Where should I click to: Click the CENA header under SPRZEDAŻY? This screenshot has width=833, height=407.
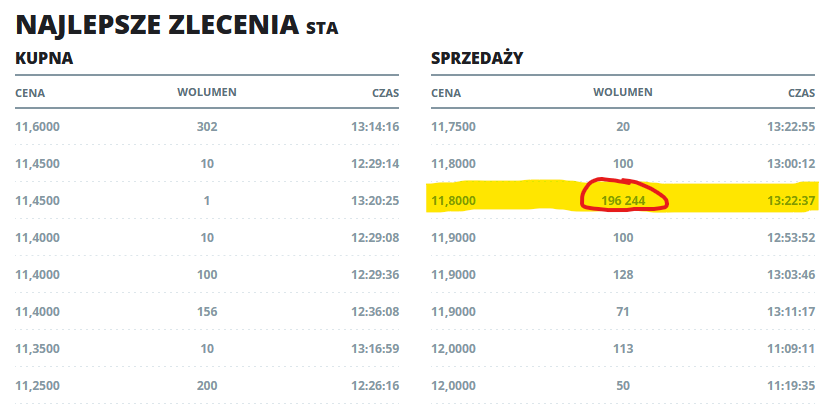446,94
